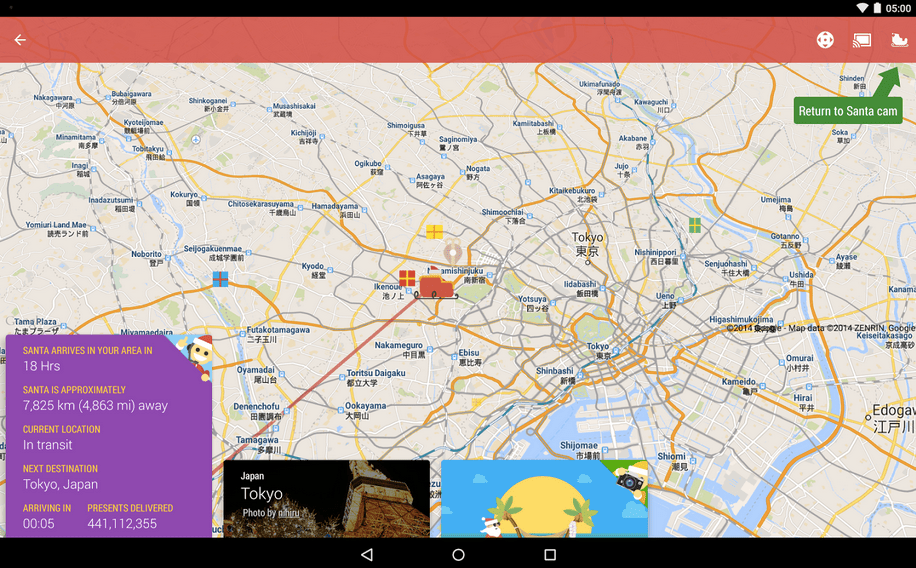The height and width of the screenshot is (568, 916).
Task: Tap 'SANTA ARRIVES IN YOUR AREA IN' heading
Action: 88,351
